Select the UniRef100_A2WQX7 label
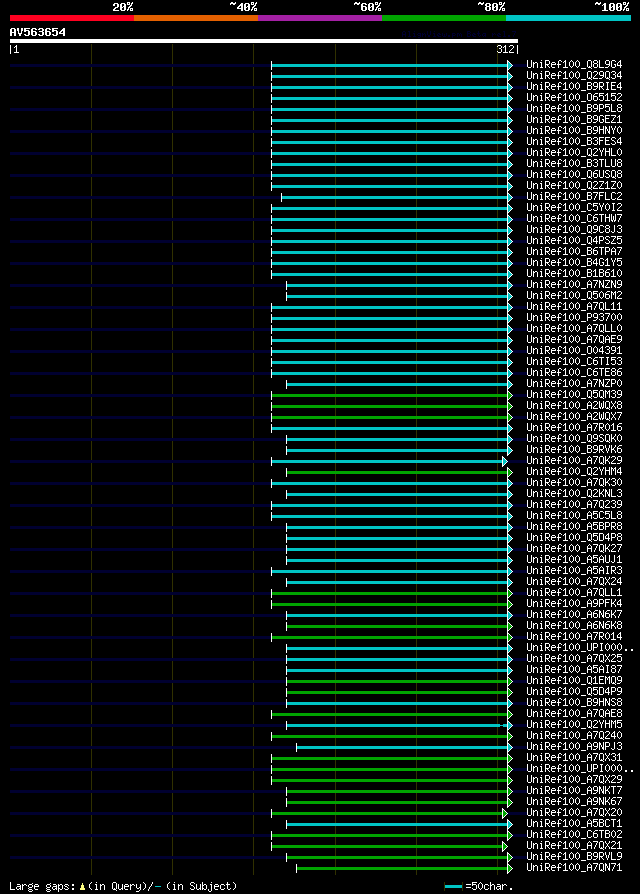Image resolution: width=640 pixels, height=894 pixels. pyautogui.click(x=574, y=417)
